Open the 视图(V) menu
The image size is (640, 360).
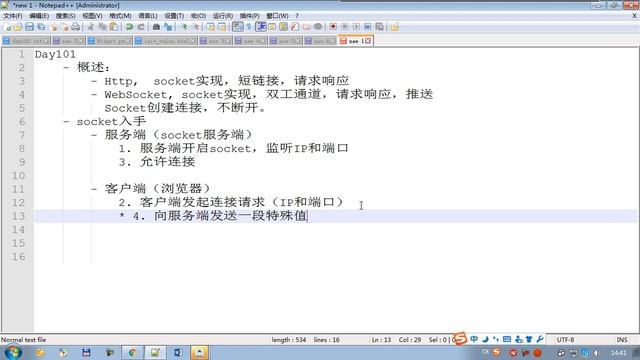pyautogui.click(x=92, y=16)
